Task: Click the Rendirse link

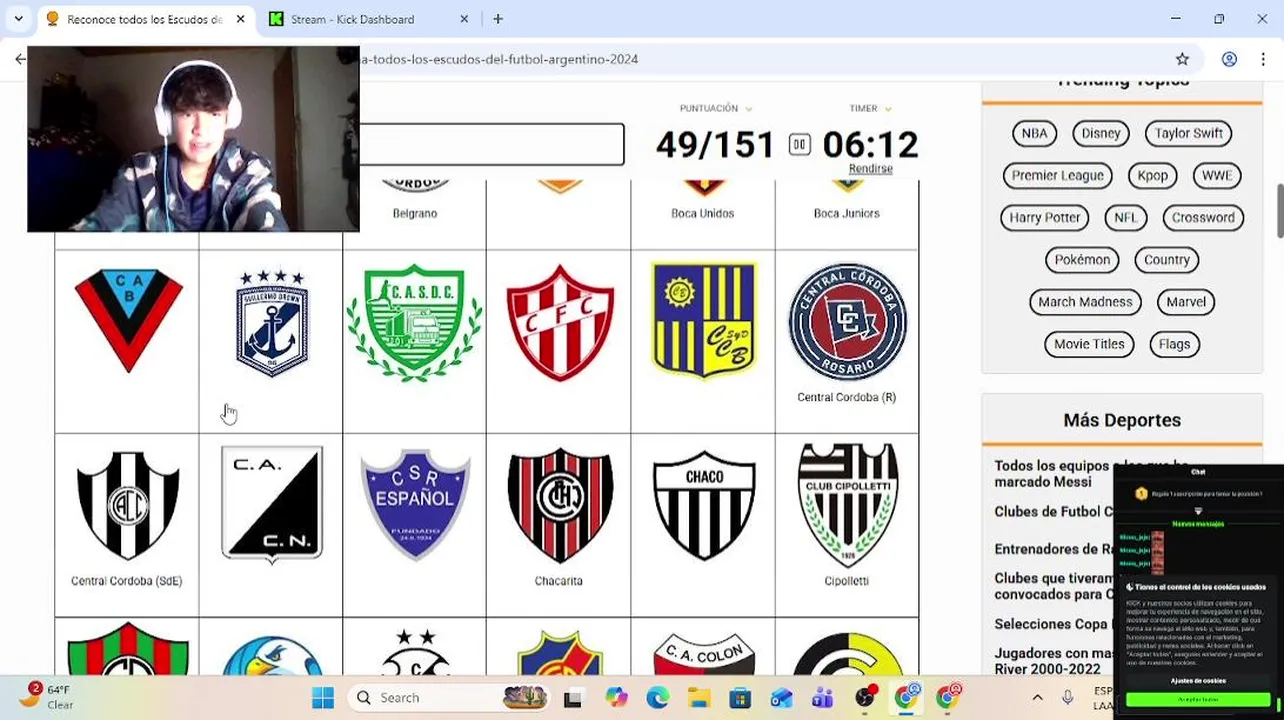Action: tap(870, 168)
